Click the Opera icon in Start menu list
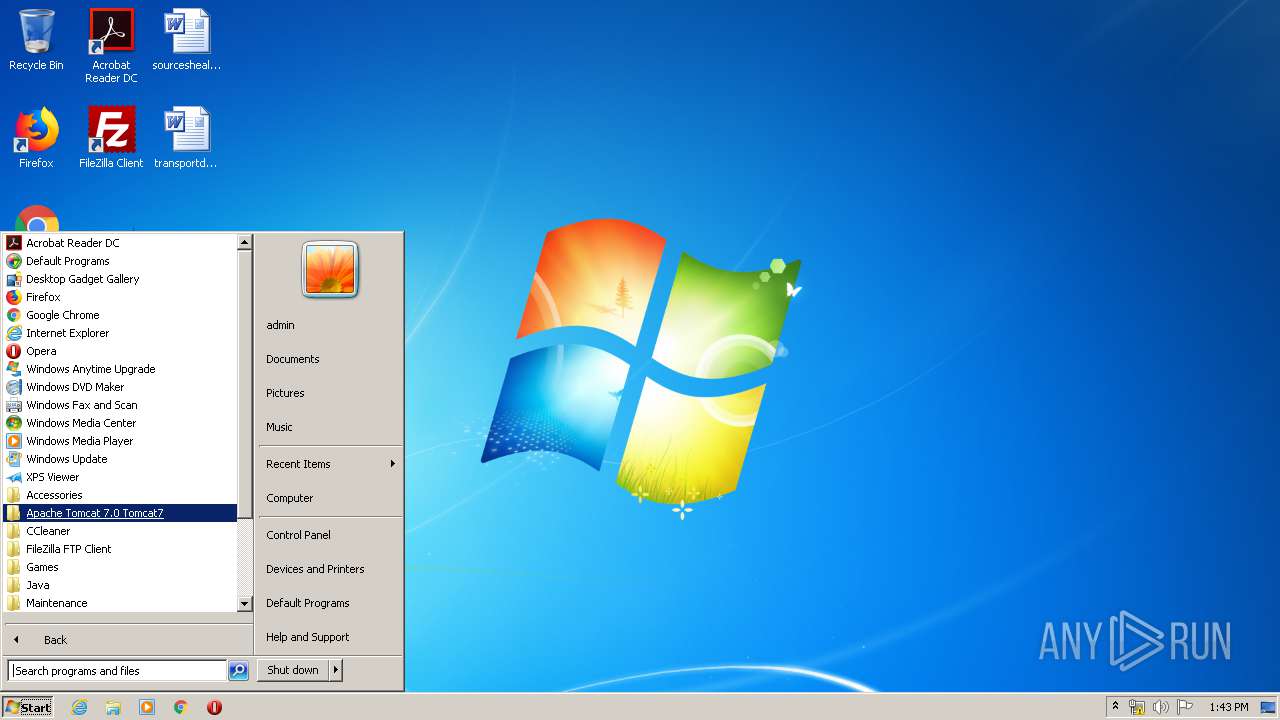Screen dimensions: 1280x720 (14, 351)
